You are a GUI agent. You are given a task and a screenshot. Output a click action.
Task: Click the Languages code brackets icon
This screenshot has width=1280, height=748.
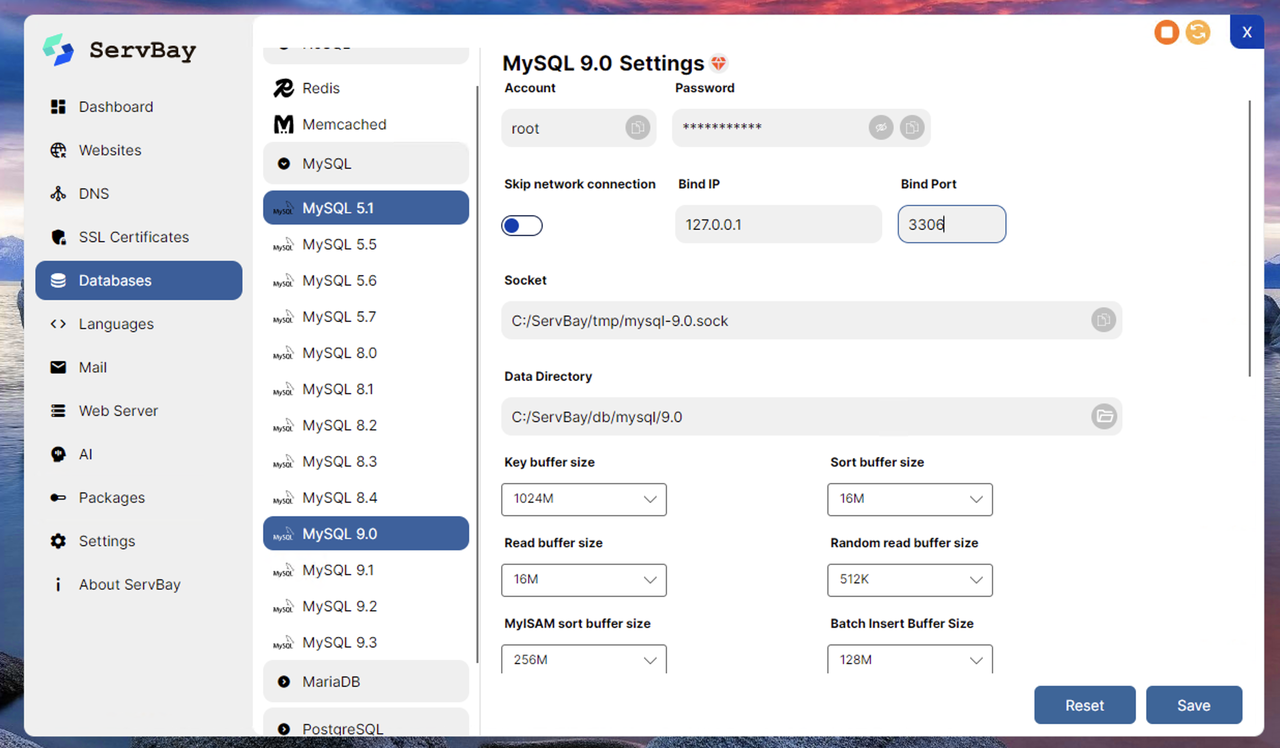[x=58, y=324]
